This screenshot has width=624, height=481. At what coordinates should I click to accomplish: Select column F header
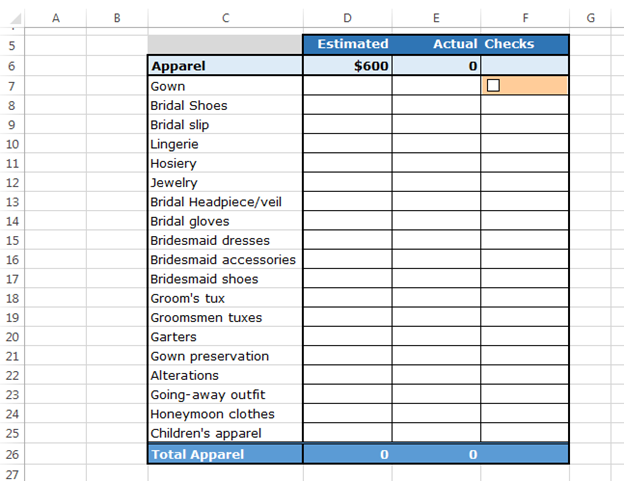525,18
